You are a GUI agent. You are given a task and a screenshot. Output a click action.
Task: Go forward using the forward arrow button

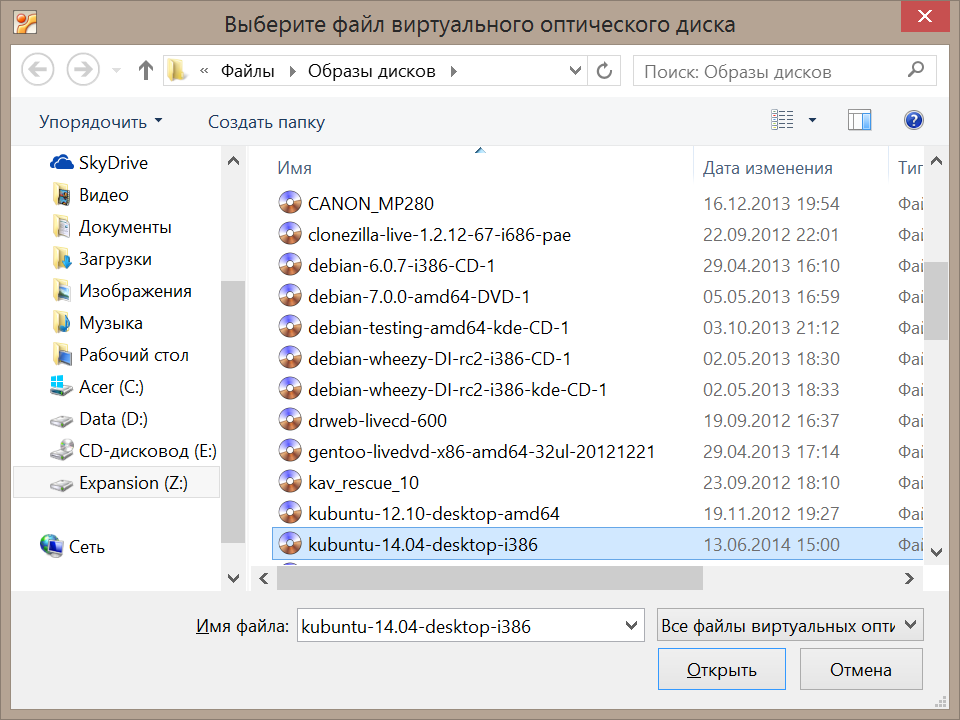(83, 70)
